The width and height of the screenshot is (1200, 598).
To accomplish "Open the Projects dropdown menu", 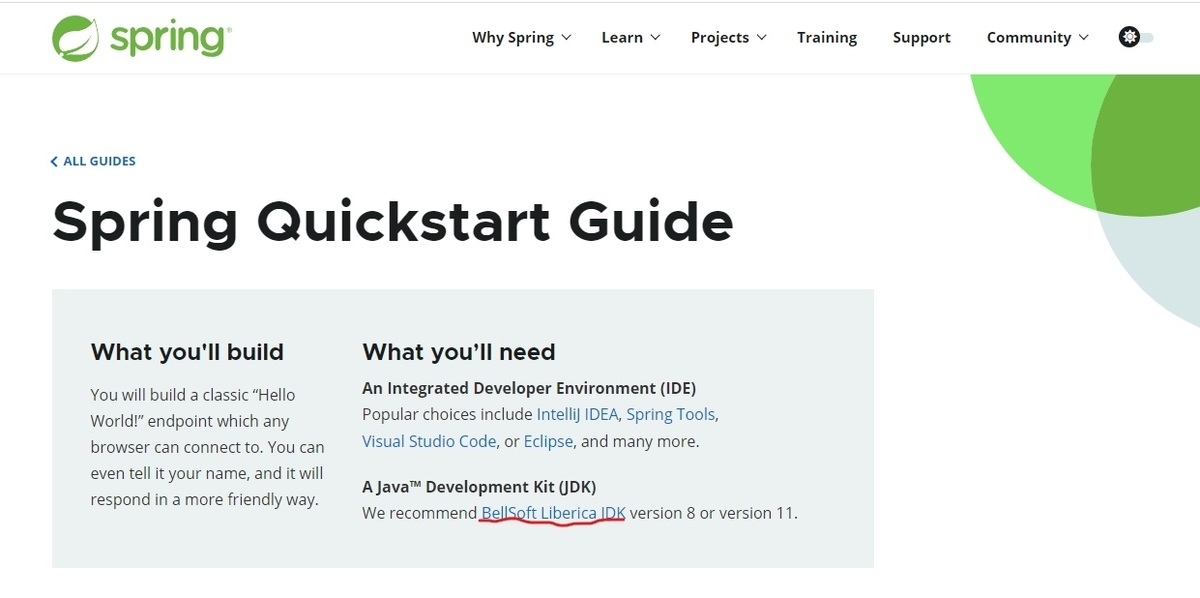I will point(728,37).
